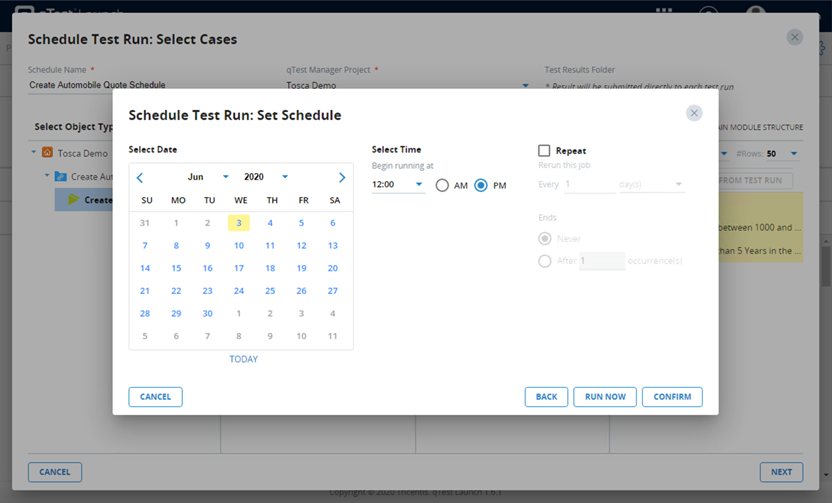Select the PM radio button
This screenshot has width=832, height=503.
coord(480,185)
